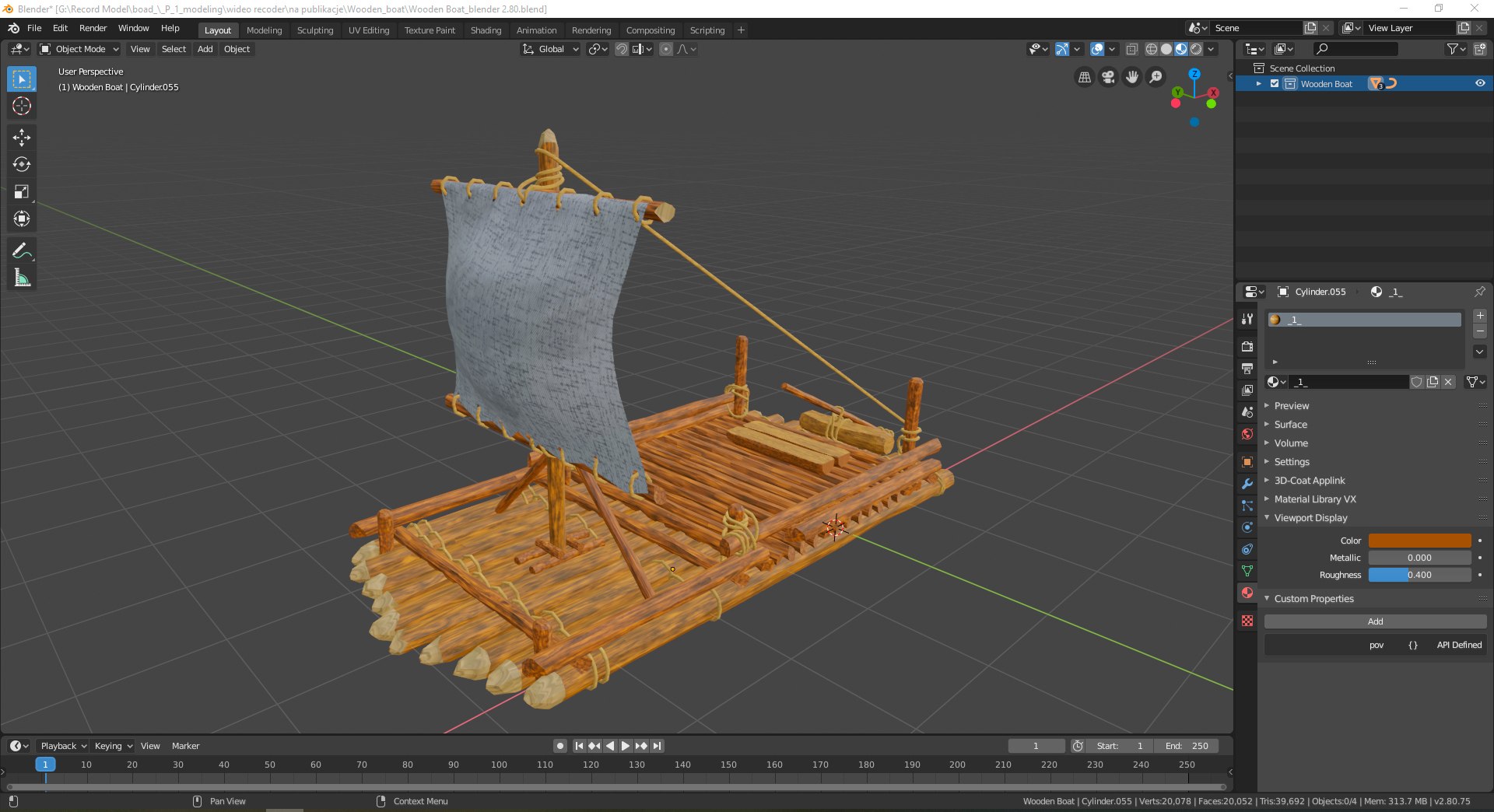Select the Measure ruler tool
The height and width of the screenshot is (812, 1494).
22,278
